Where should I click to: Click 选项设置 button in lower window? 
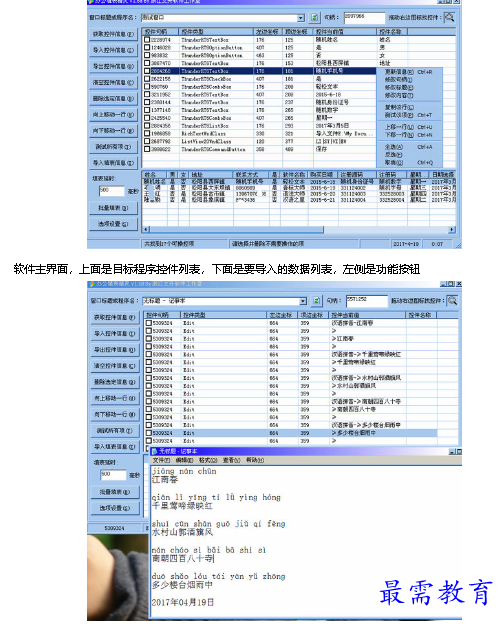tap(115, 508)
